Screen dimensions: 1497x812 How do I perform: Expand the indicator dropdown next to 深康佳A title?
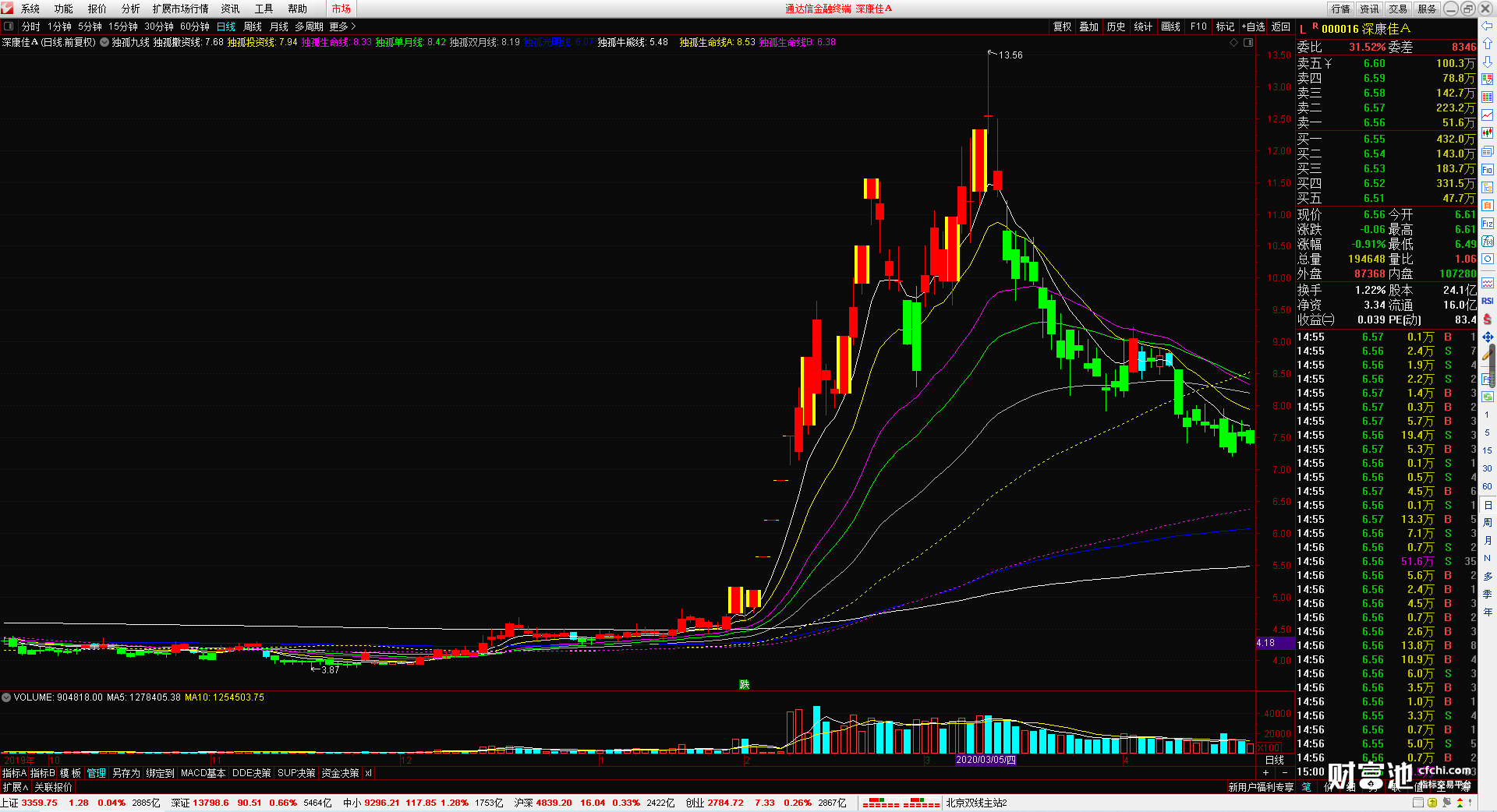click(104, 43)
